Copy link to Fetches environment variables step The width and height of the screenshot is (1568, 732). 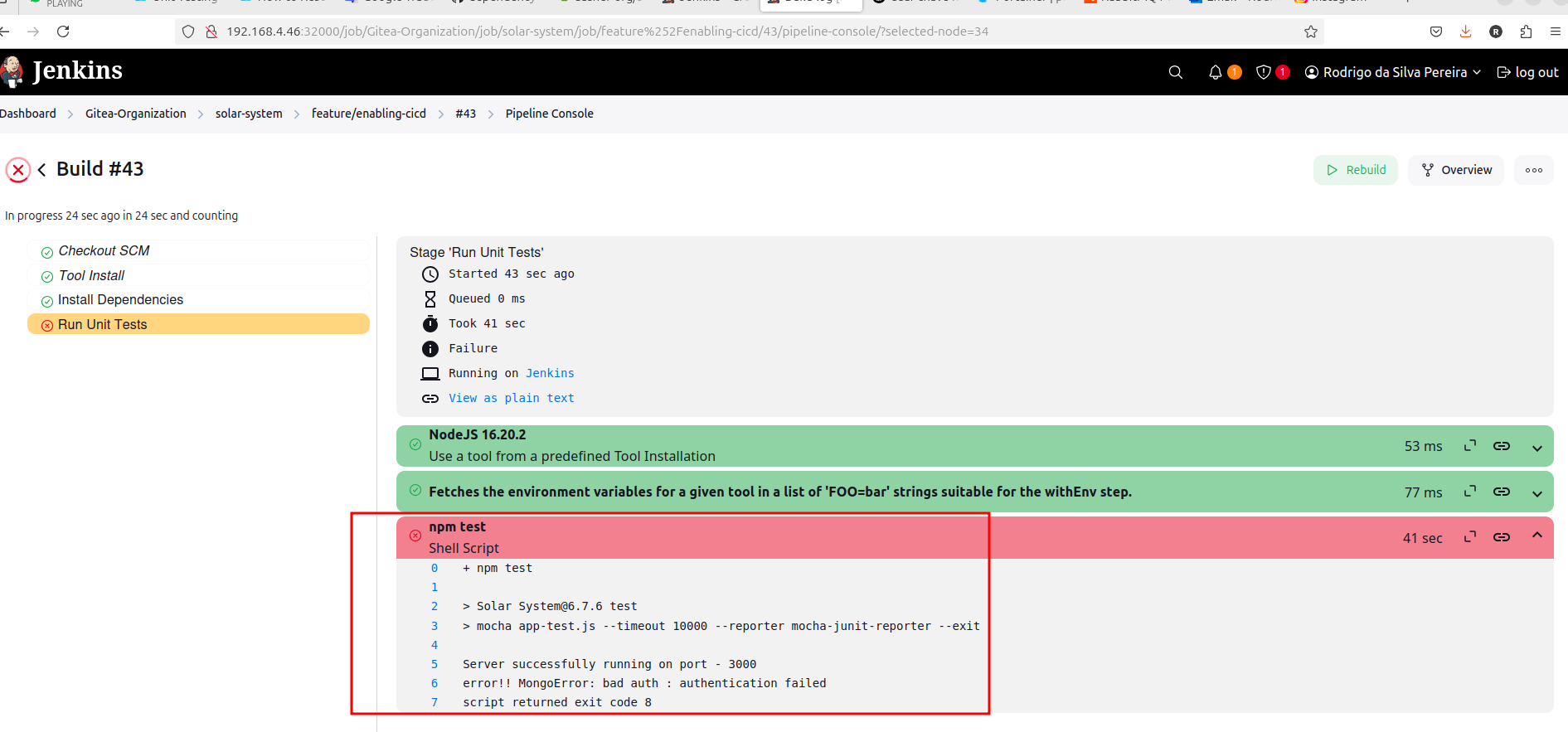click(x=1502, y=492)
